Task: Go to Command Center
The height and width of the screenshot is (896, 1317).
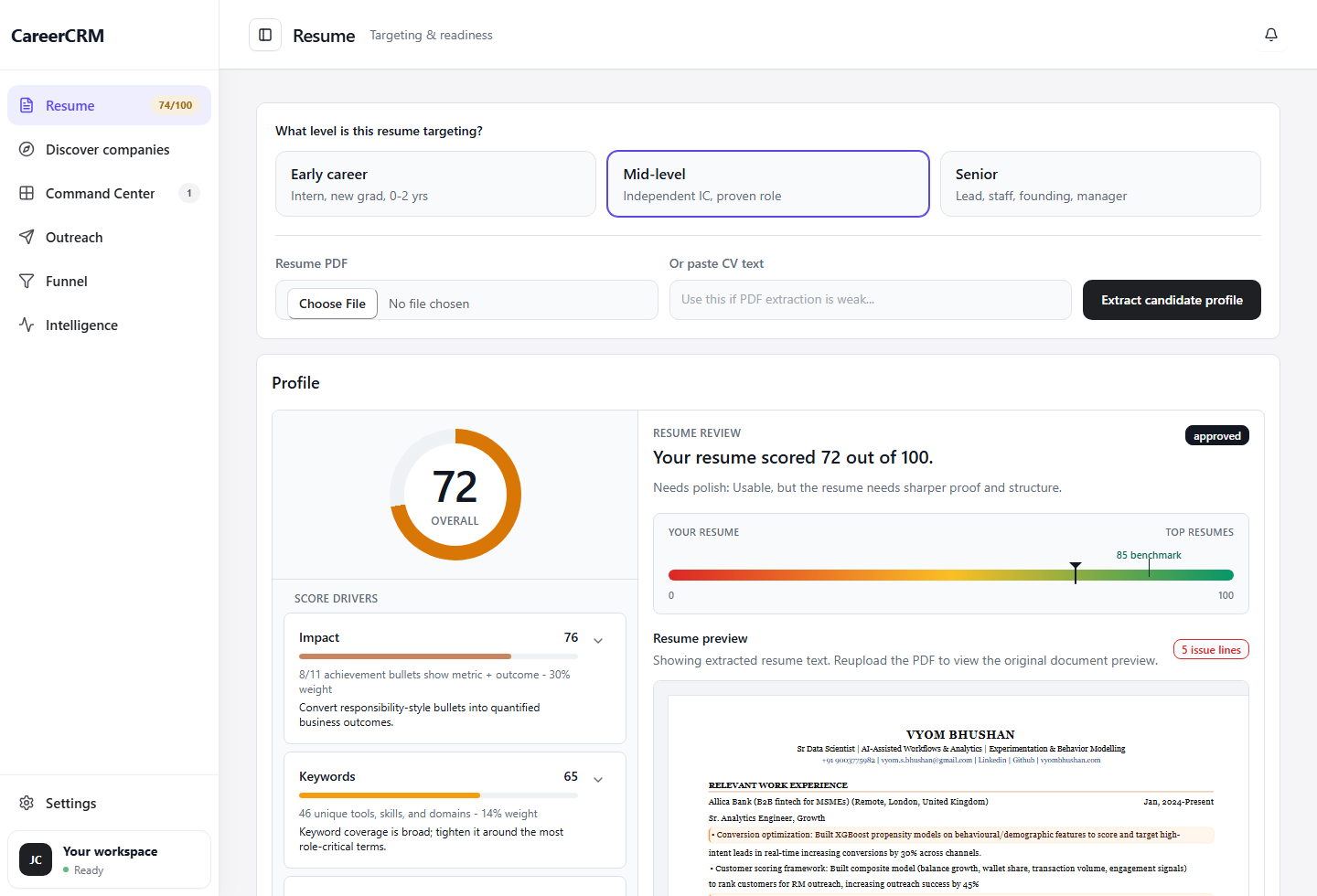Action: tap(109, 193)
